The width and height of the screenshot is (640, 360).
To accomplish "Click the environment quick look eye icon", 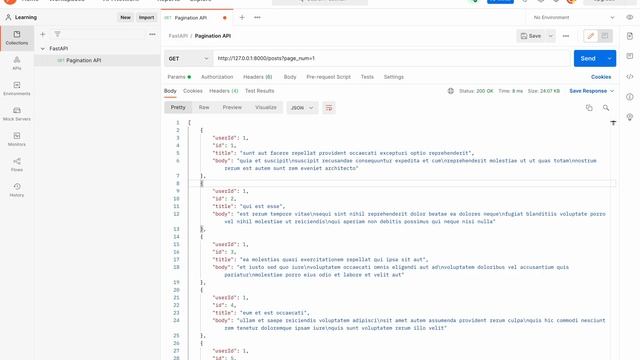I will coord(630,18).
